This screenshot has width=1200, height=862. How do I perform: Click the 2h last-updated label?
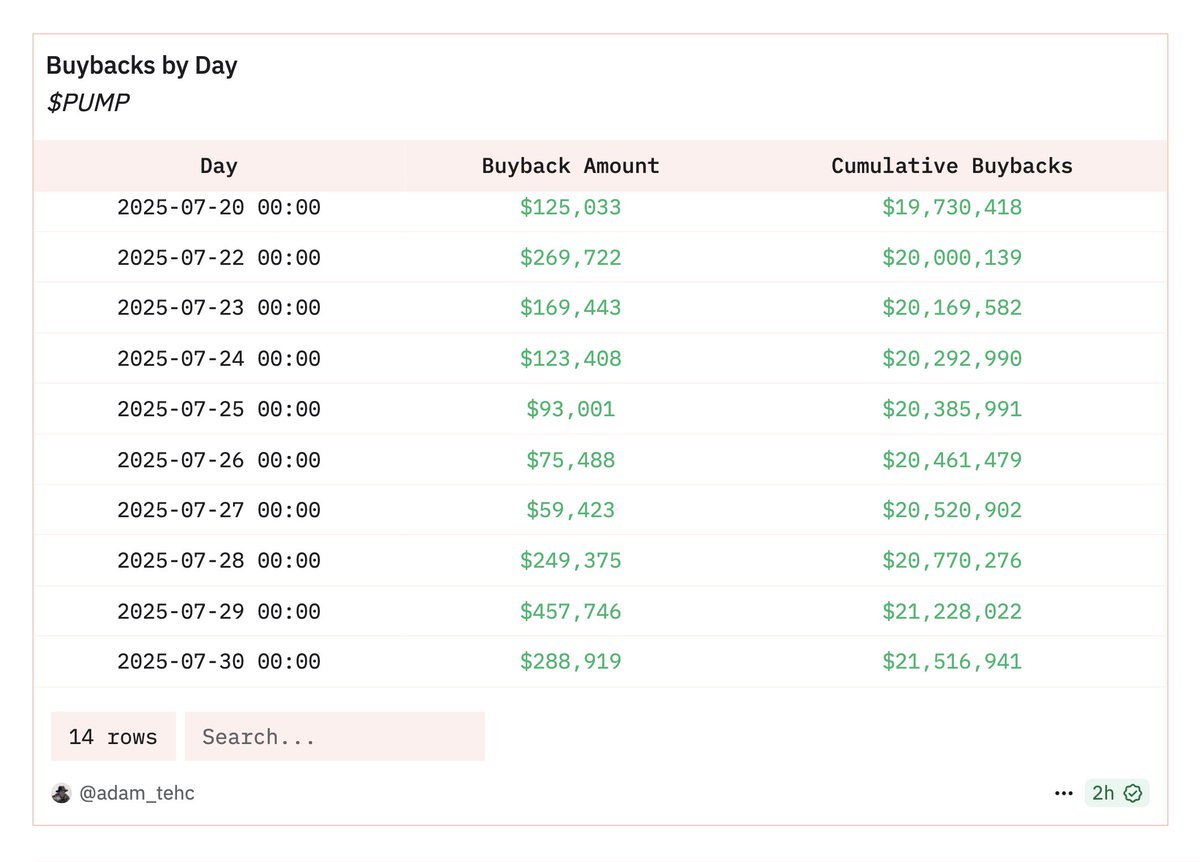point(1103,793)
